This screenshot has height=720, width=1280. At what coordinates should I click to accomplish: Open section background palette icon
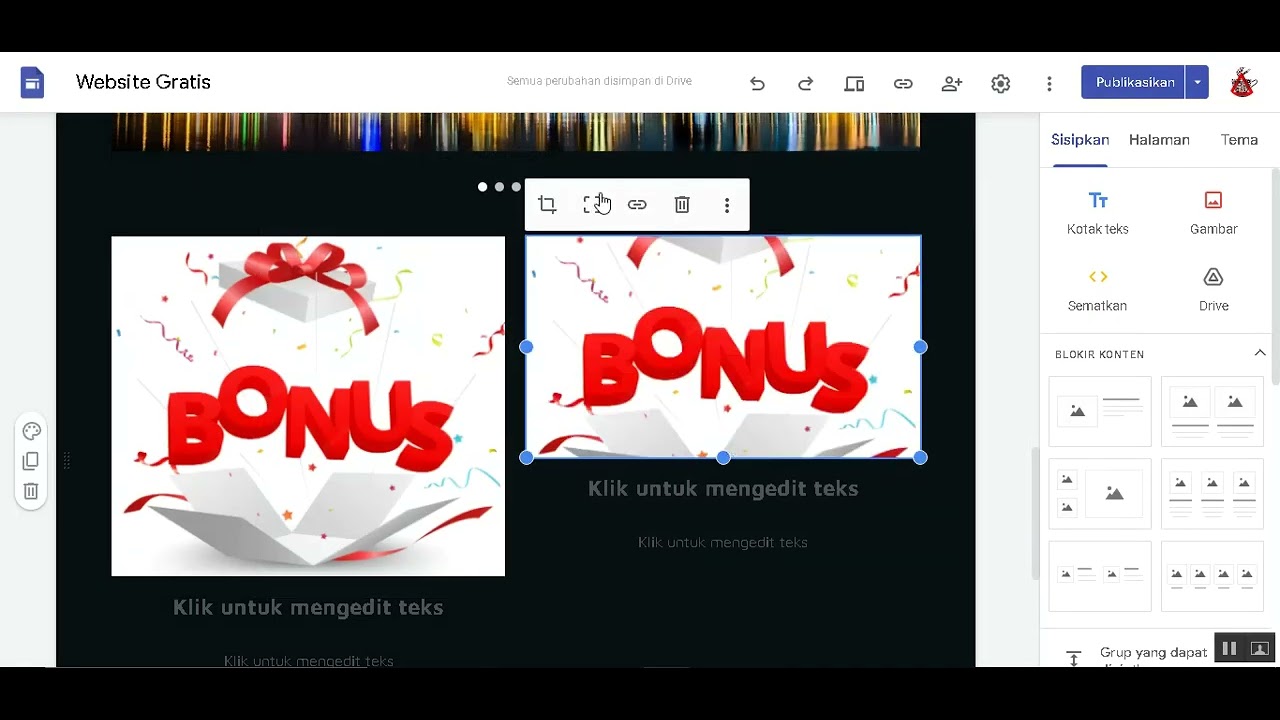[31, 431]
